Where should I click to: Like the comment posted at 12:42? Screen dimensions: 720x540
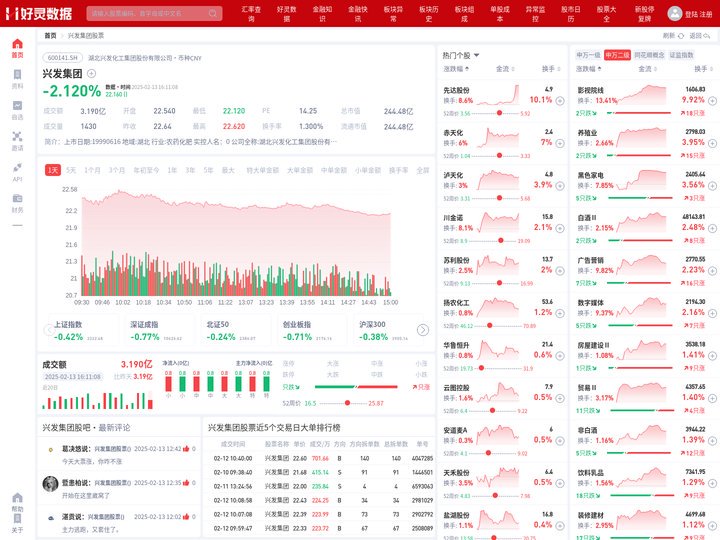click(x=186, y=449)
